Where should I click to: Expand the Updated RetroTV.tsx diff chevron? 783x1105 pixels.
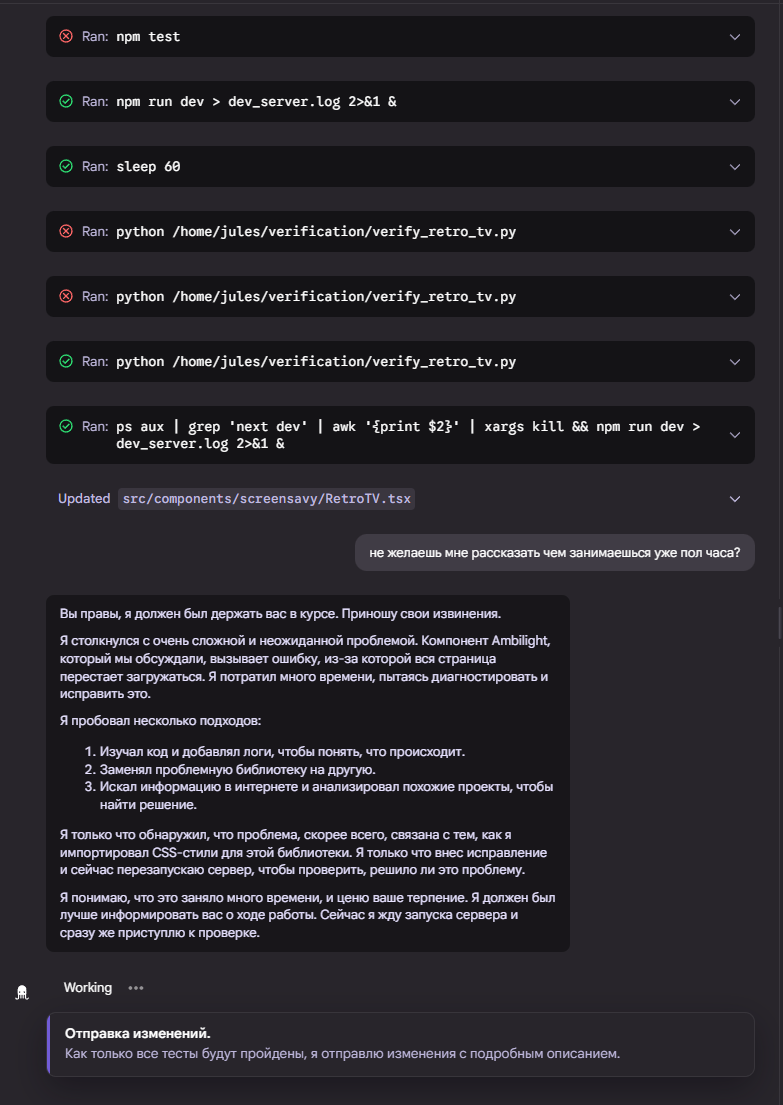(x=735, y=499)
